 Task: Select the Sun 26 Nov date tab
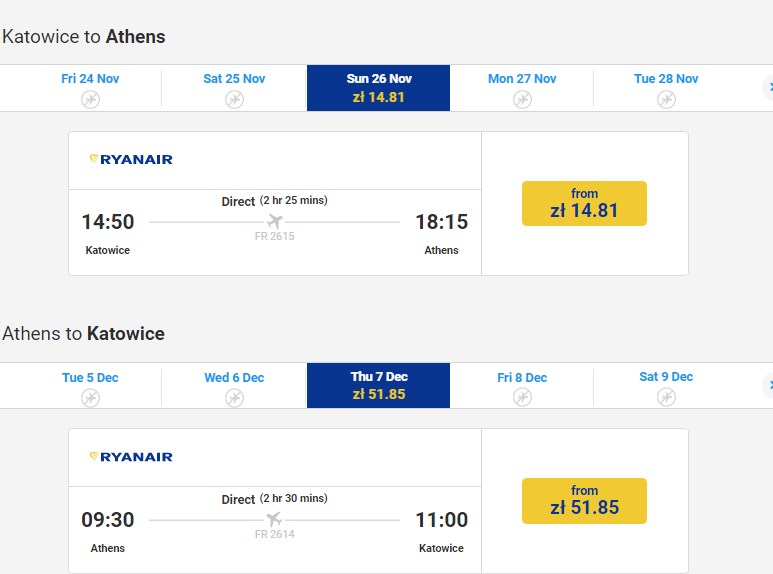pos(379,88)
